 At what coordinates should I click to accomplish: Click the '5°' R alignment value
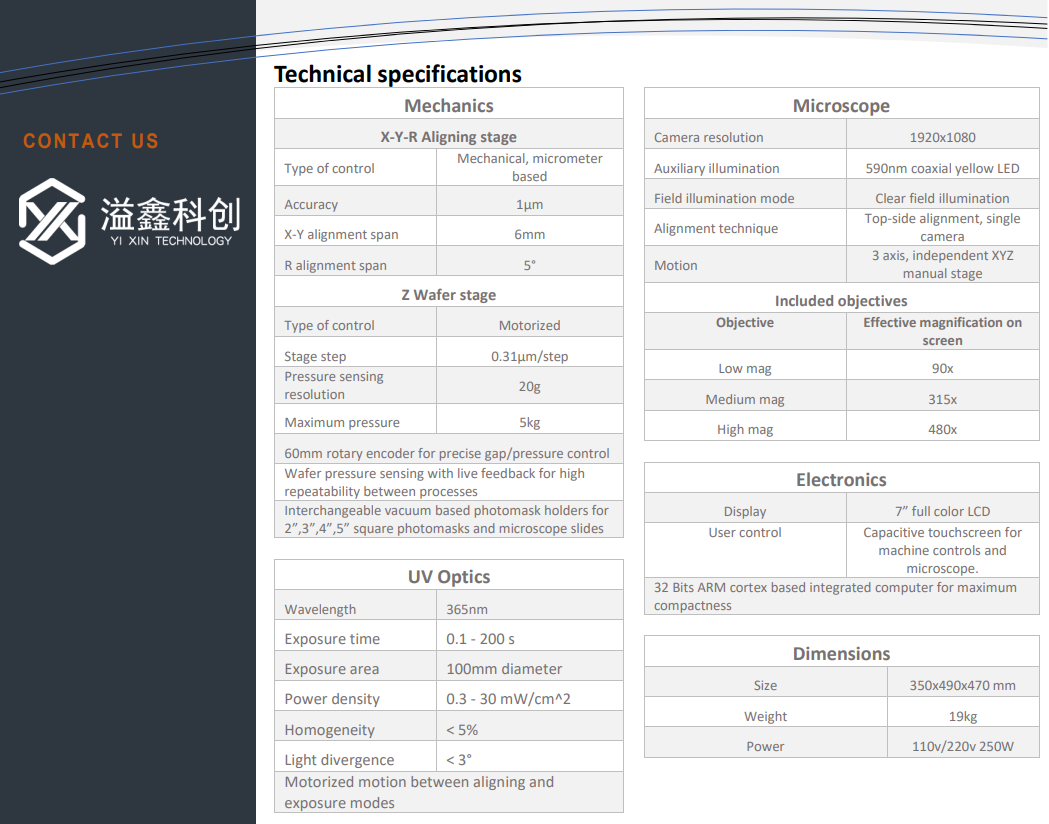[530, 266]
